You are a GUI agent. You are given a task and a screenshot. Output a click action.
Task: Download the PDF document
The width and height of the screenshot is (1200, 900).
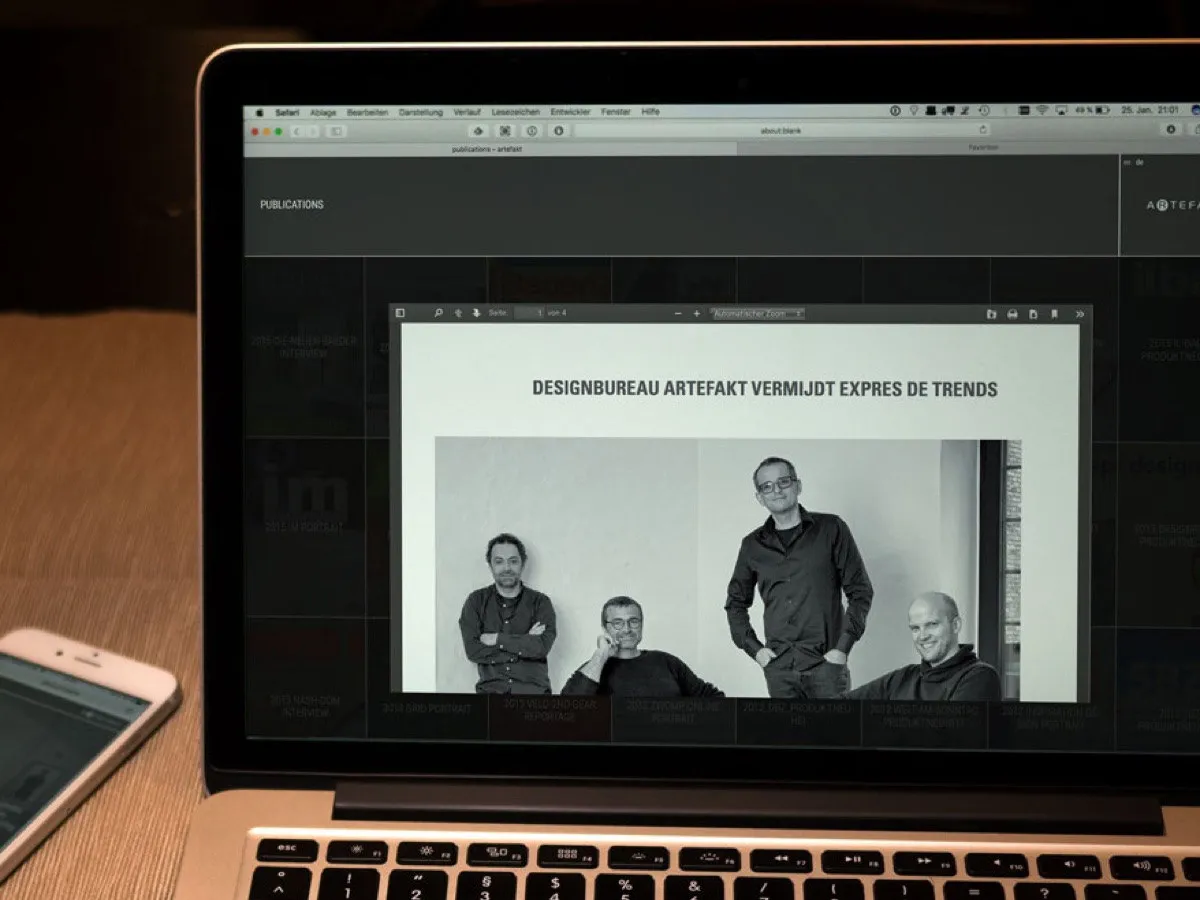tap(1033, 314)
